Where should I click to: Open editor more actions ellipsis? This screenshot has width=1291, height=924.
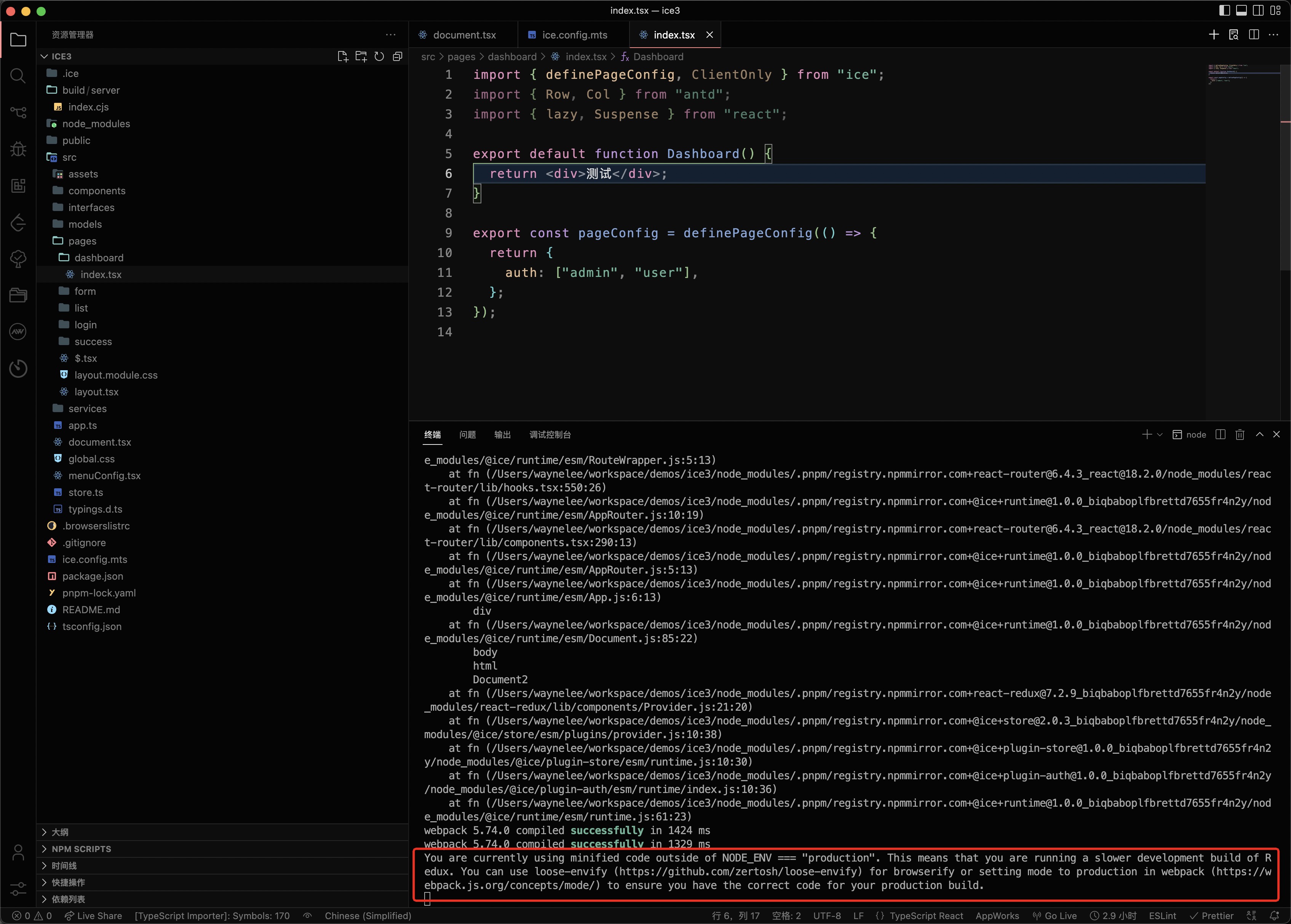(1273, 35)
